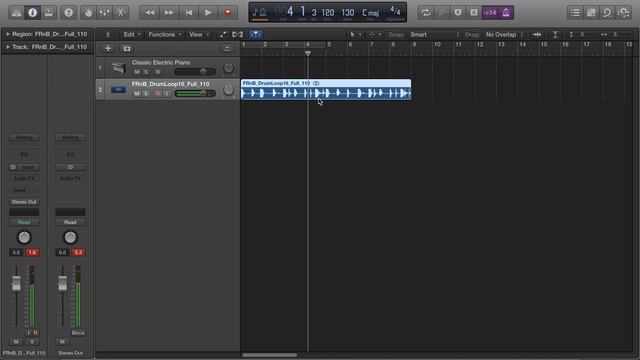
Task: Click the Rewind transport button
Action: tap(149, 13)
